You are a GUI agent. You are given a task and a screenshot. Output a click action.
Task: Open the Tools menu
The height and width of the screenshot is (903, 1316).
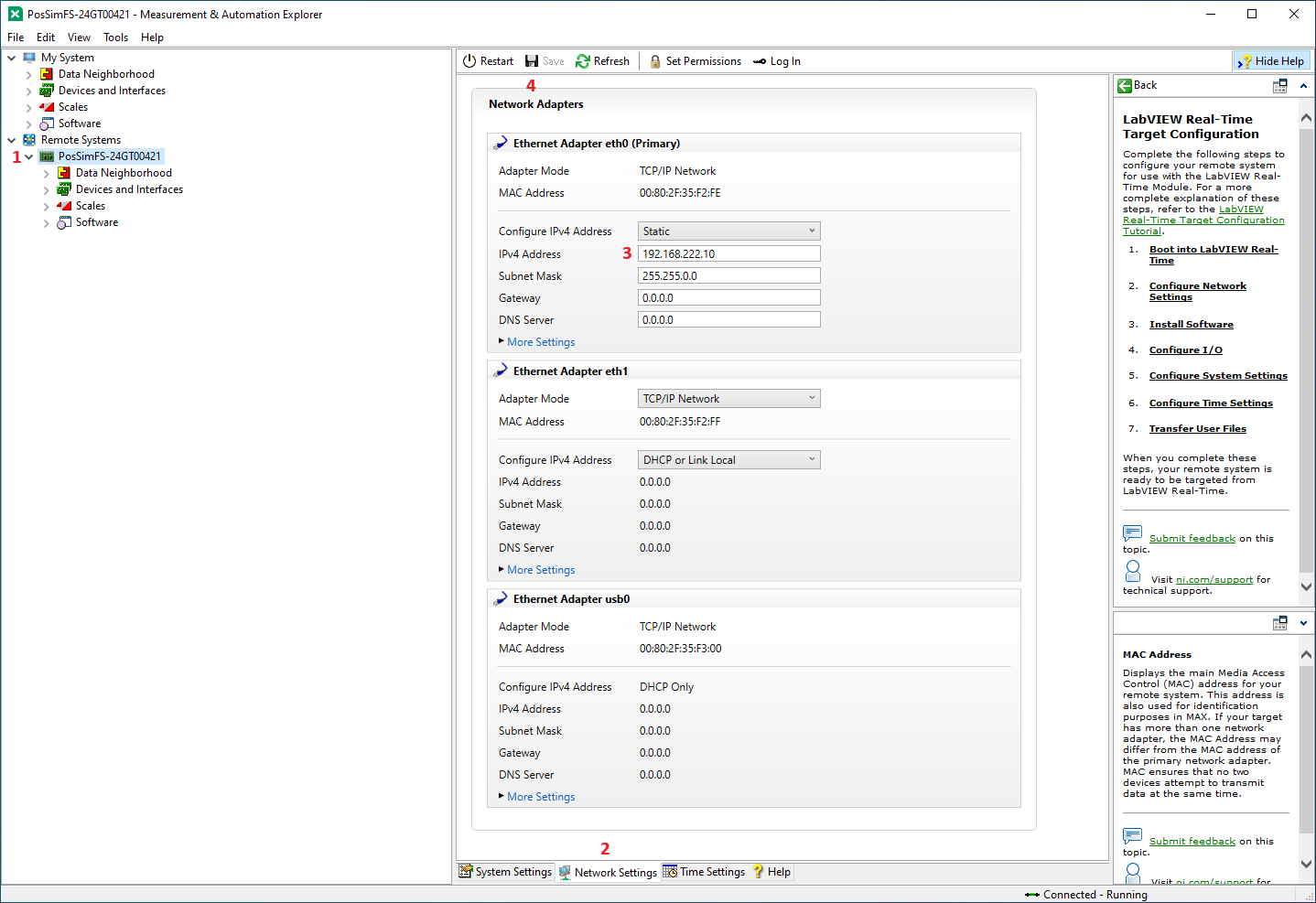pyautogui.click(x=115, y=38)
